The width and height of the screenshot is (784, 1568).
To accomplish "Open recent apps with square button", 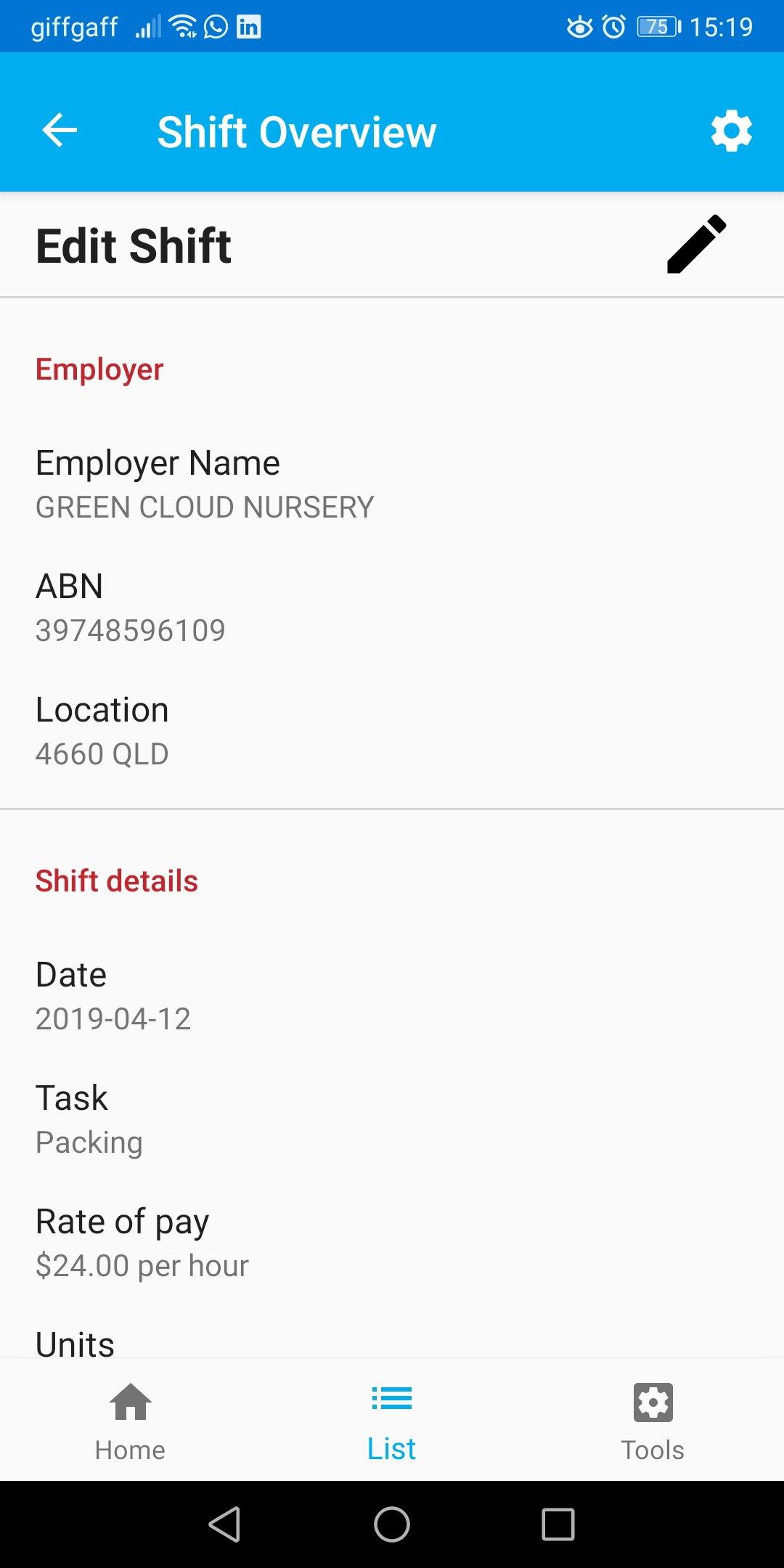I will [558, 1524].
